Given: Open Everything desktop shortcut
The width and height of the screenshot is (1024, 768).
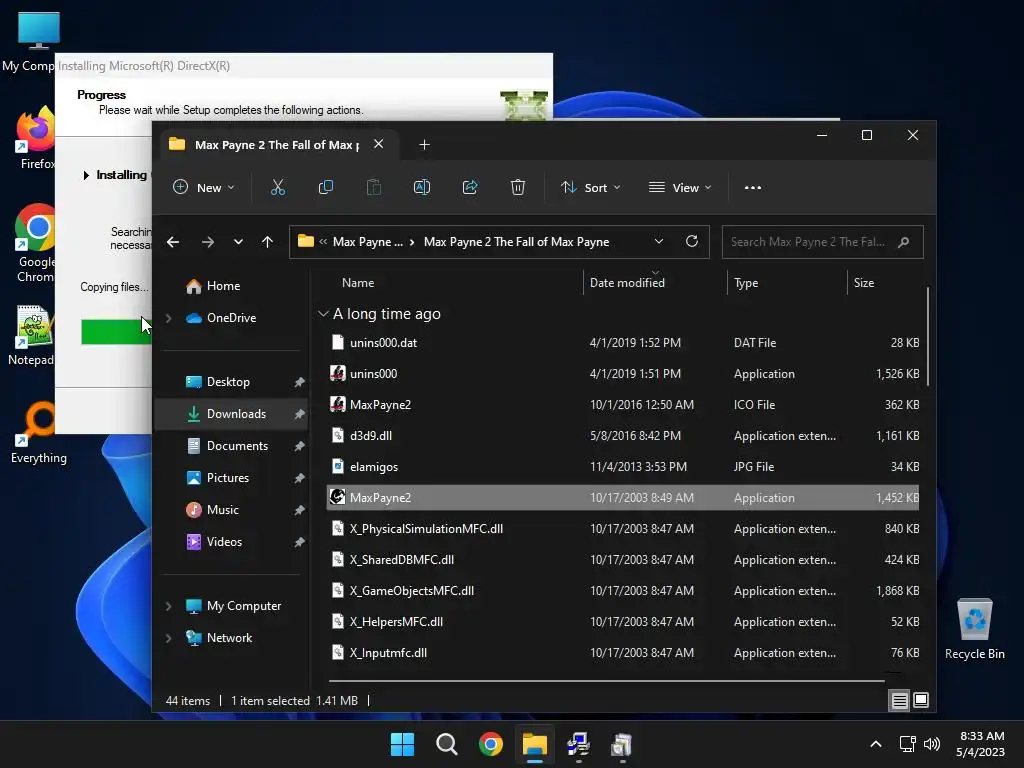Looking at the screenshot, I should click(39, 432).
